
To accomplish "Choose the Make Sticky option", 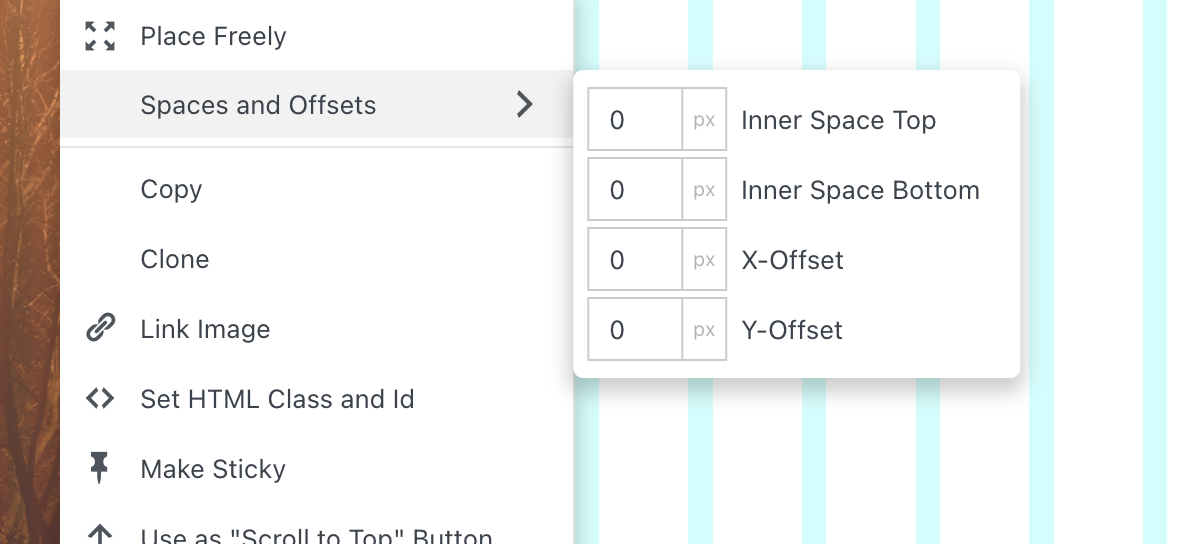I will [x=213, y=469].
